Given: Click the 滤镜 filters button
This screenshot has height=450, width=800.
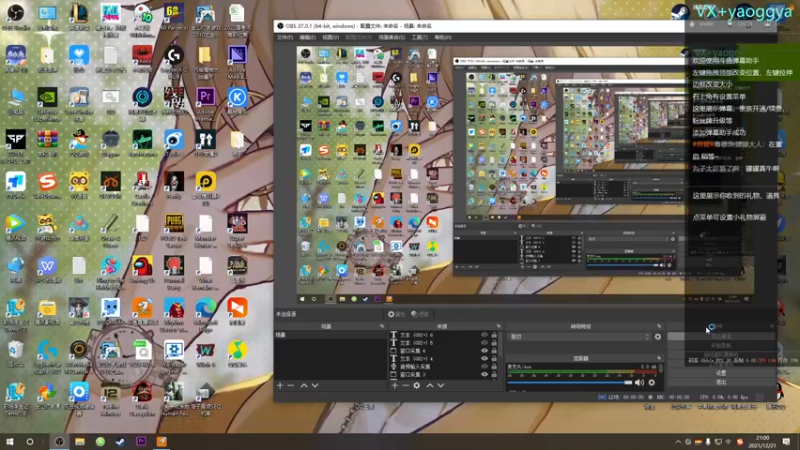Looking at the screenshot, I should point(420,314).
